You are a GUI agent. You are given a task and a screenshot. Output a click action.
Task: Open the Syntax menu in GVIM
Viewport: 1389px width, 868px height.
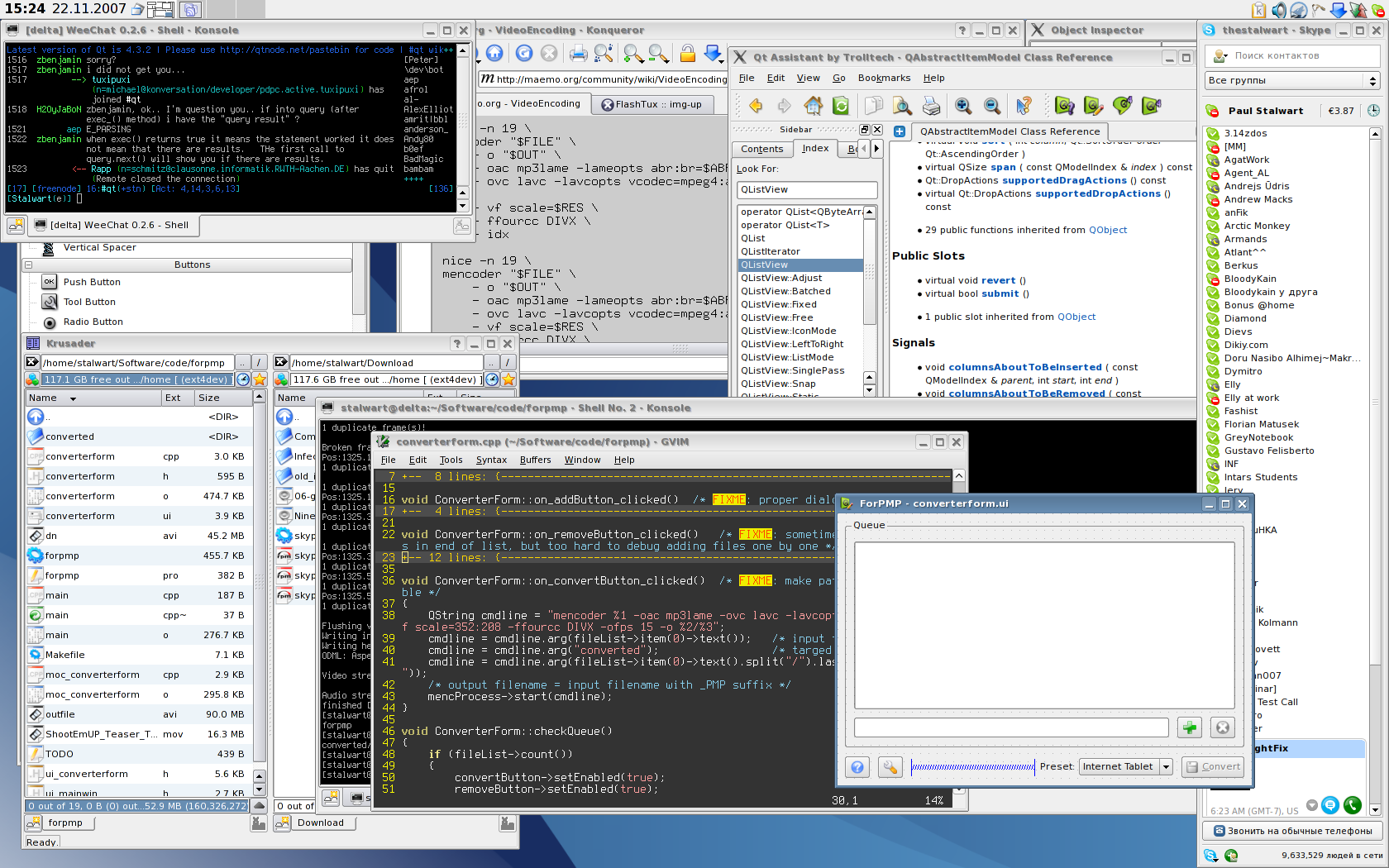tap(491, 460)
